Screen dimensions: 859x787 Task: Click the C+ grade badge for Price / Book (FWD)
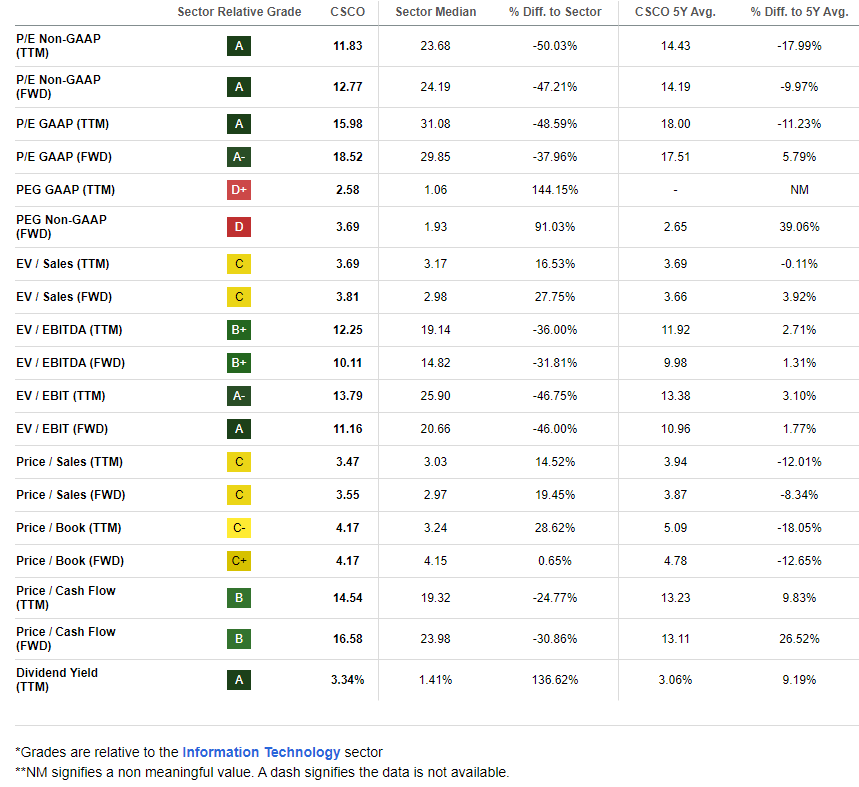pyautogui.click(x=239, y=561)
